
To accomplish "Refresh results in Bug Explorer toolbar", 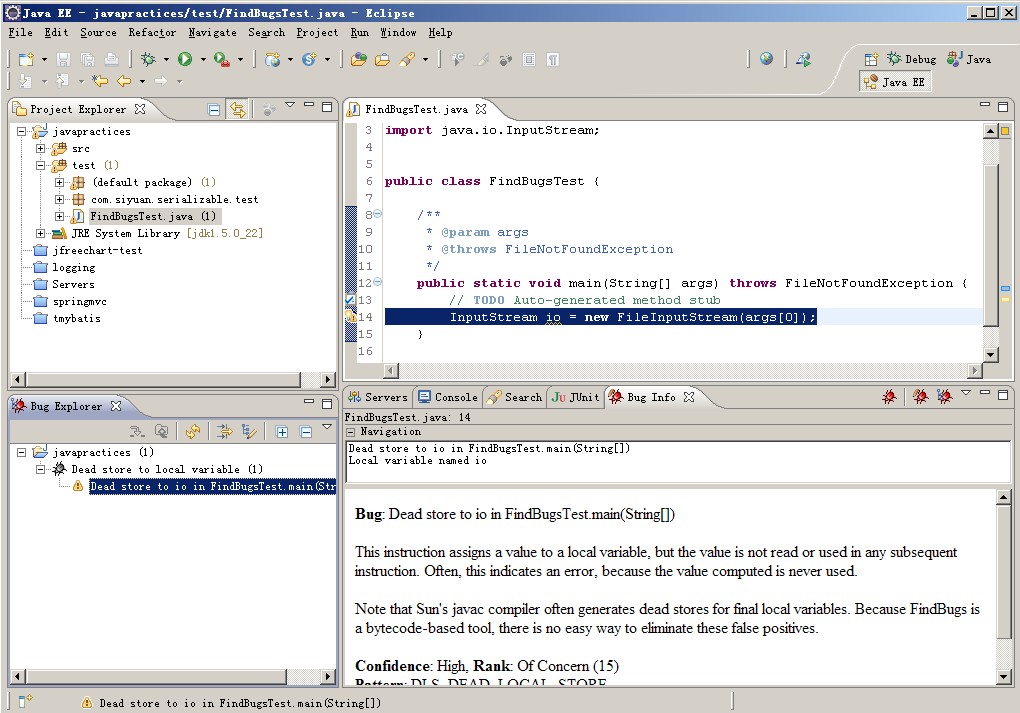I will [x=192, y=431].
